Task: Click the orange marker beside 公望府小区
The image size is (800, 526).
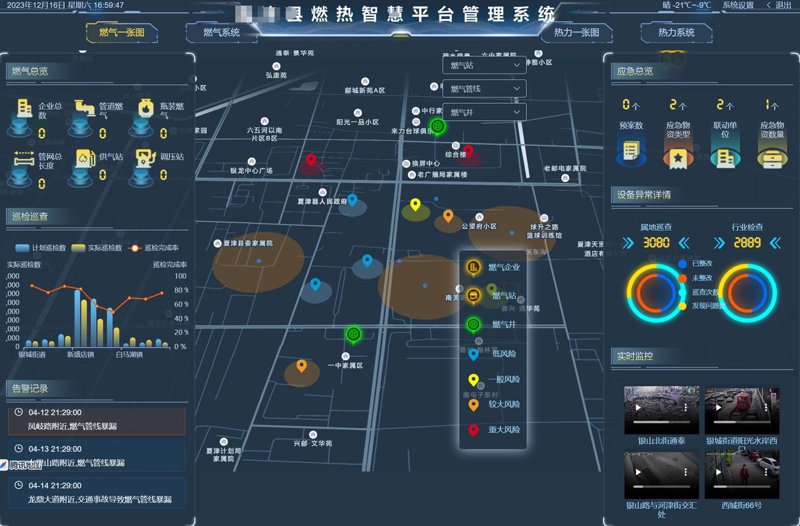Action: point(448,216)
